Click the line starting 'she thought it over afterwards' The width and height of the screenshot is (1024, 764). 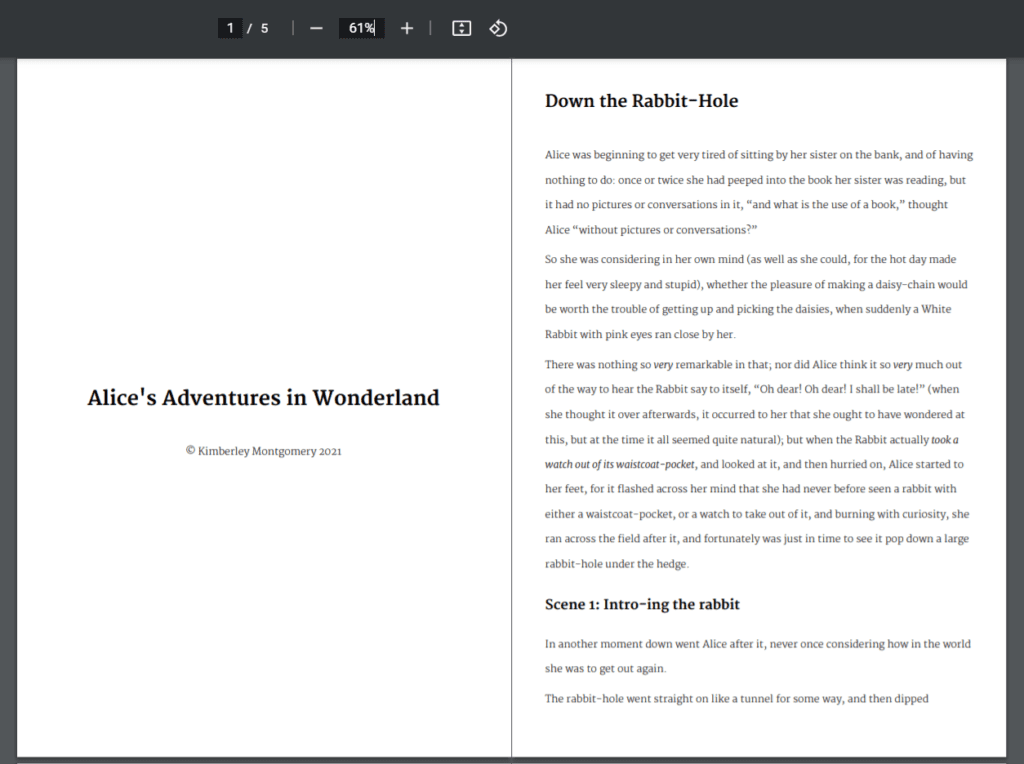click(x=755, y=414)
